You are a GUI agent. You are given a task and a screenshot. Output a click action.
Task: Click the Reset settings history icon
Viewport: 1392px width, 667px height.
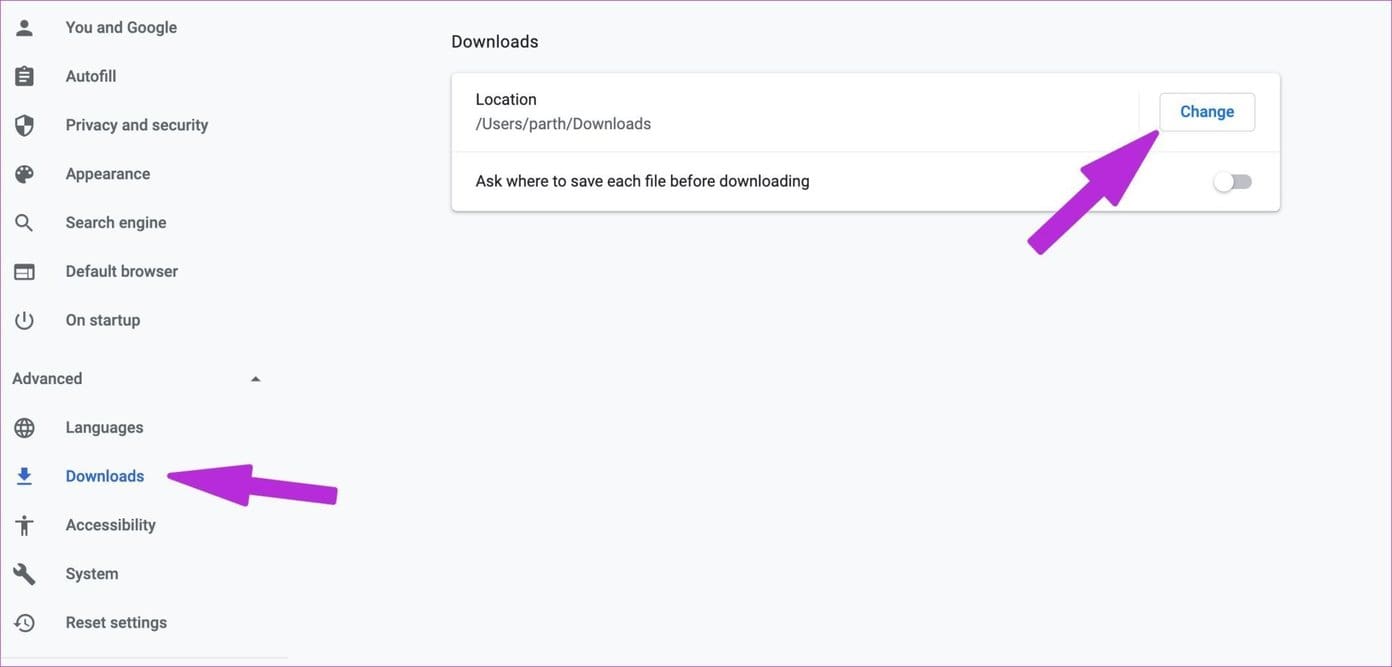click(x=24, y=623)
